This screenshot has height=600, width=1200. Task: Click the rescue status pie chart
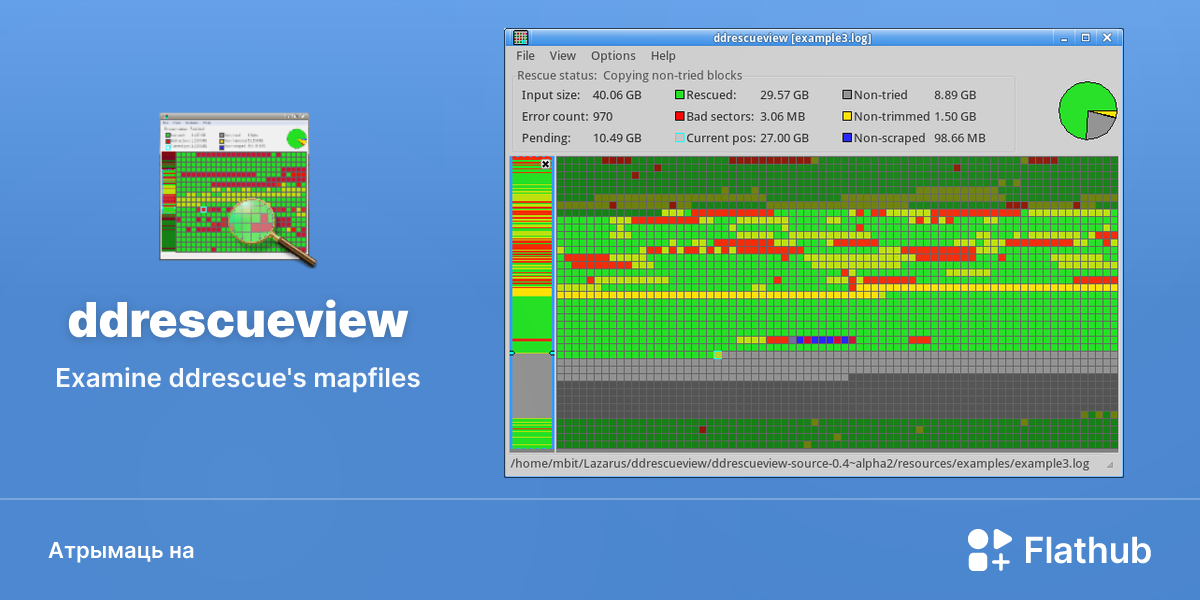point(1088,110)
